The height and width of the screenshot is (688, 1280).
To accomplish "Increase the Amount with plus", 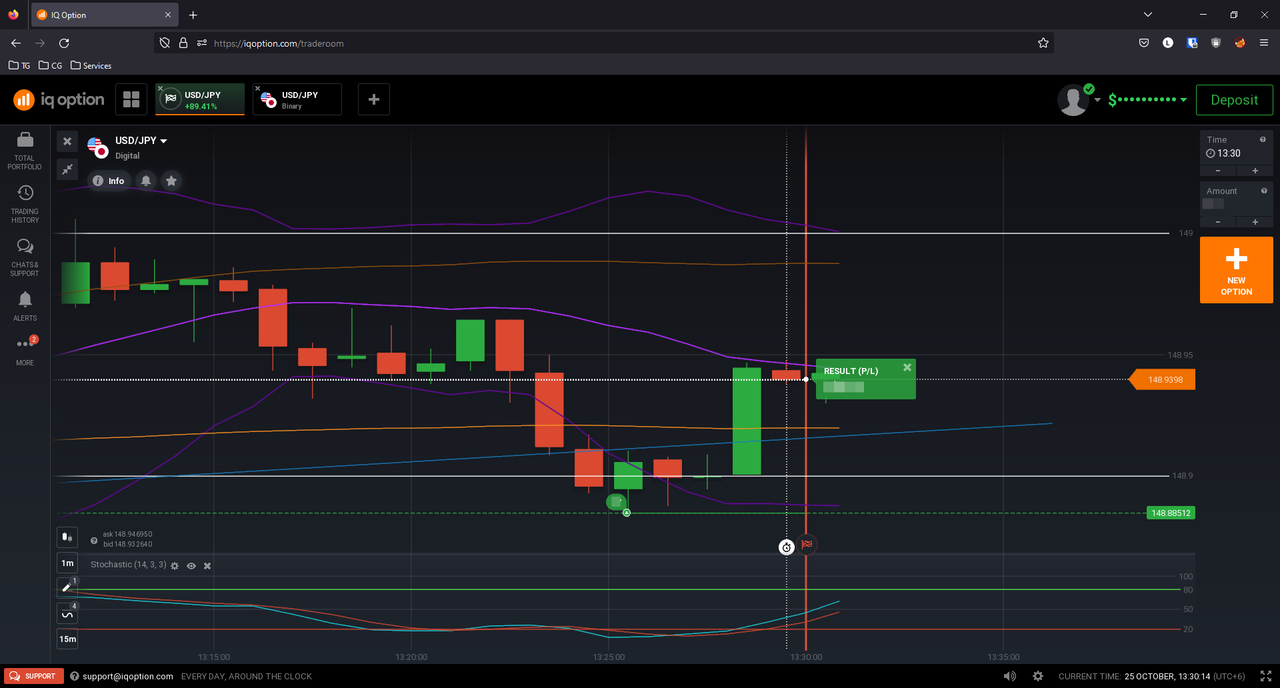I will click(x=1255, y=221).
